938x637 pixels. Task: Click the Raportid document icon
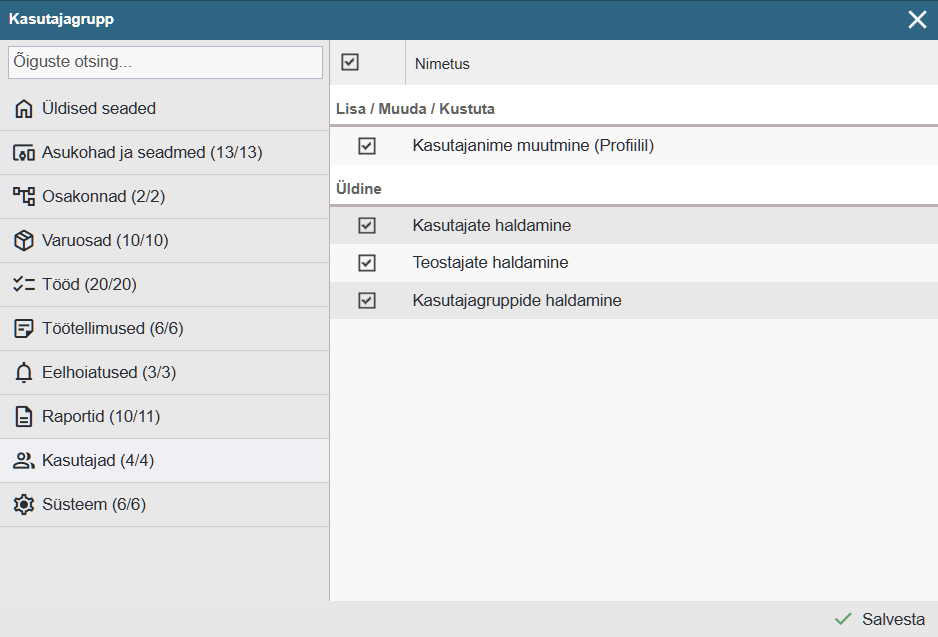pos(24,417)
